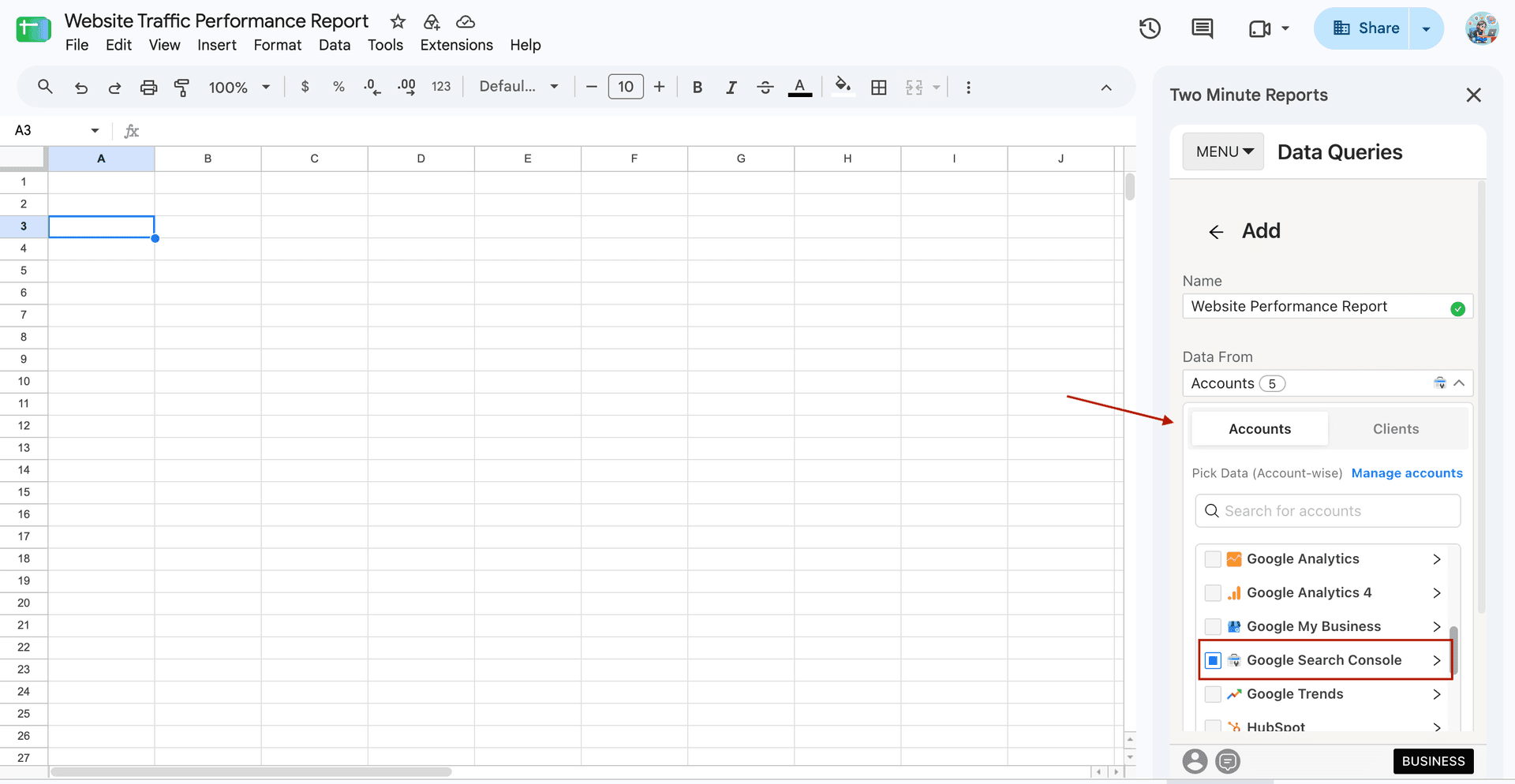Decrease decimal places icon

(372, 87)
